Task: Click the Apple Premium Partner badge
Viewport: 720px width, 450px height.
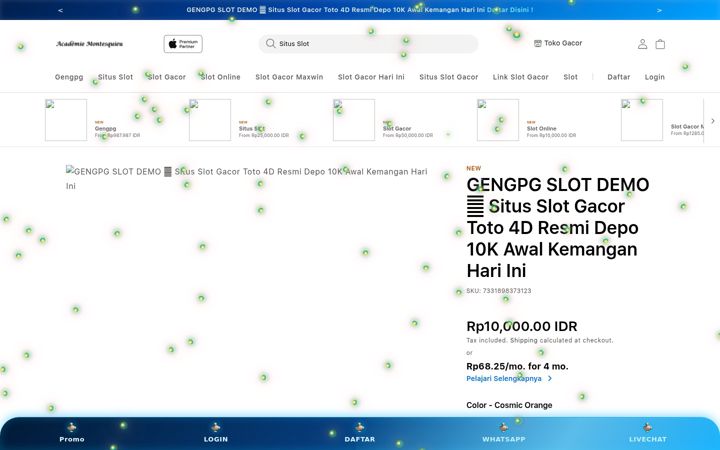Action: click(183, 44)
